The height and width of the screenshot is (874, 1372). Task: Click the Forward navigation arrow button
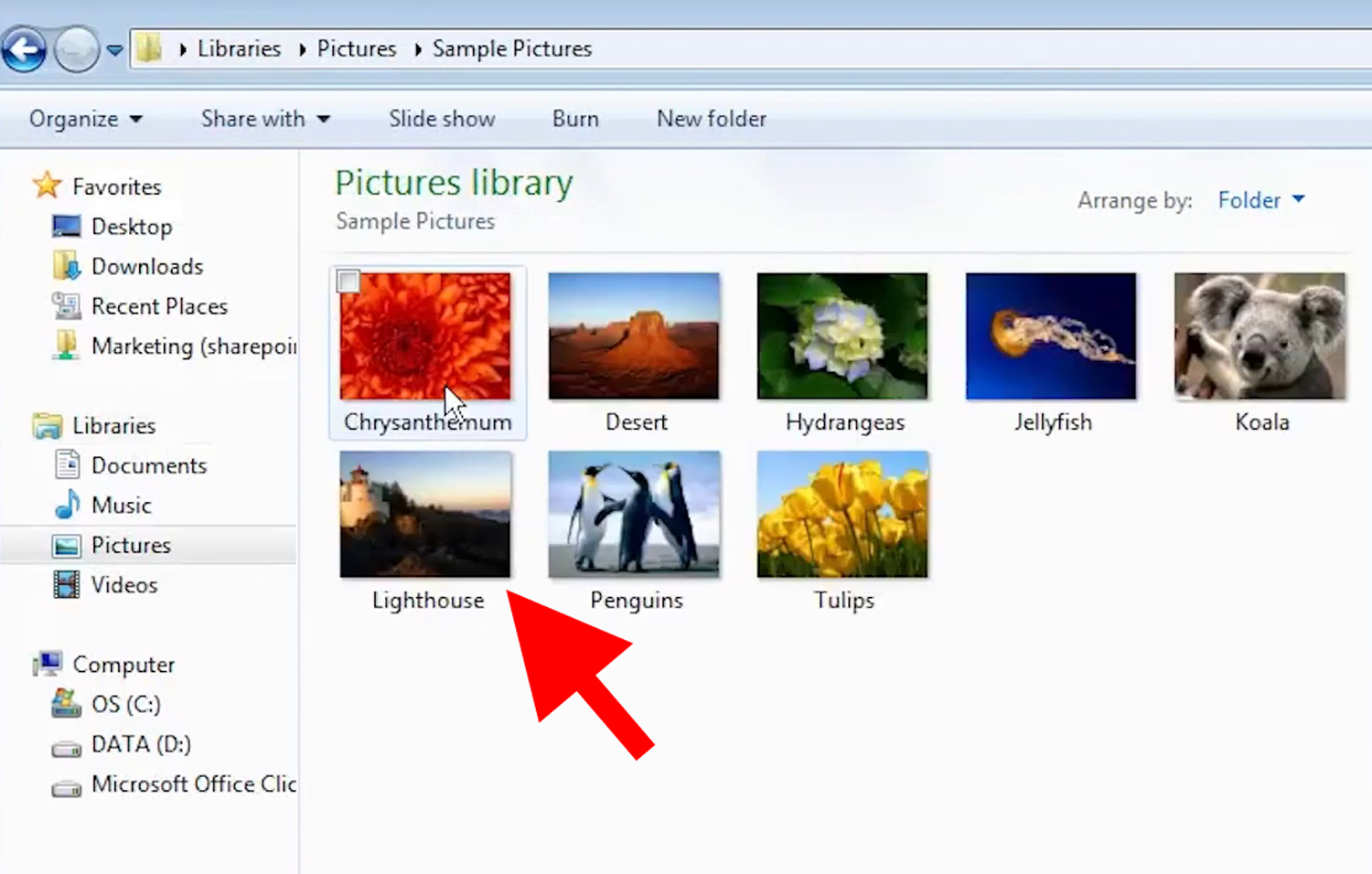pos(76,49)
